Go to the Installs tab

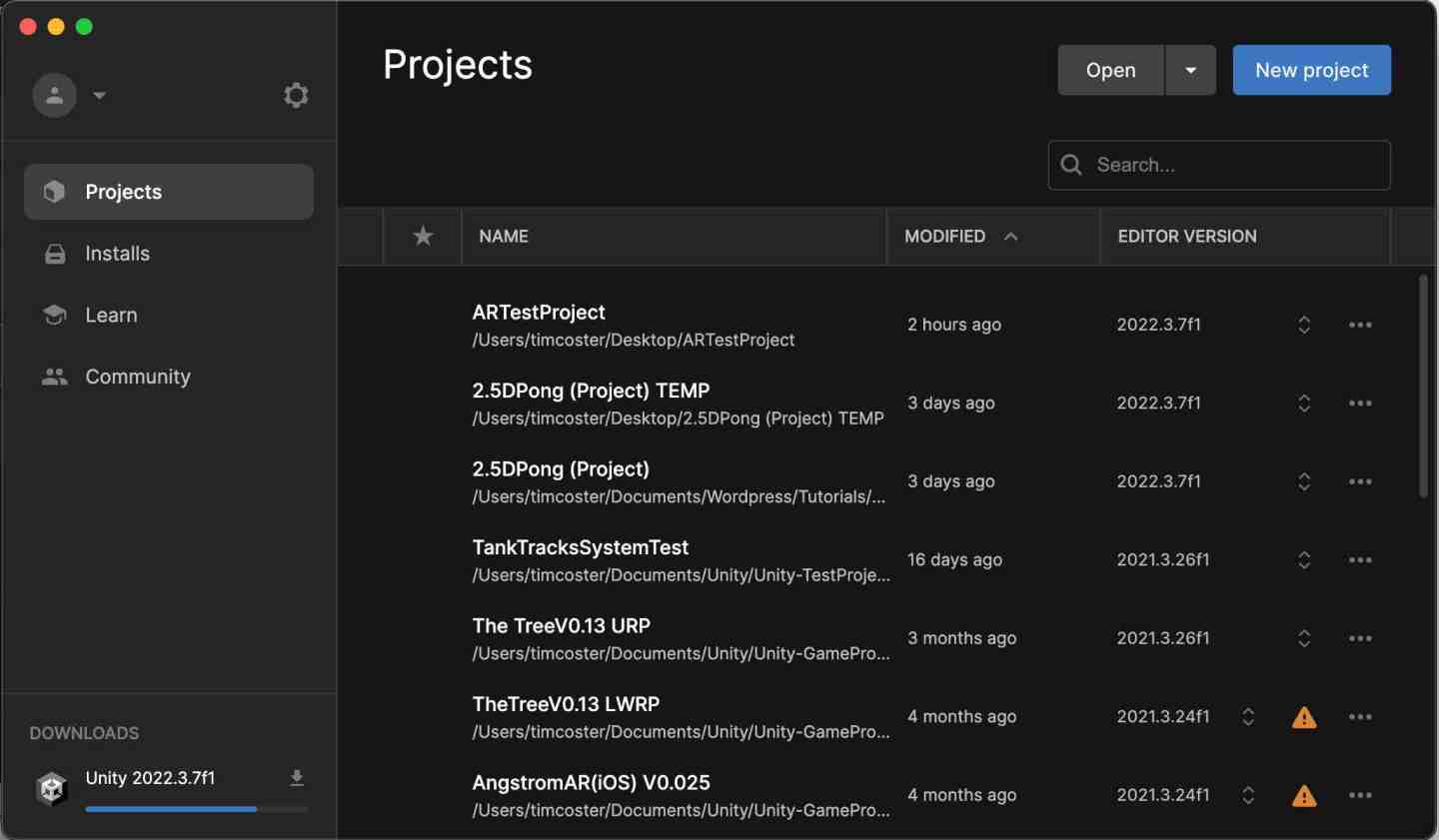(x=117, y=254)
